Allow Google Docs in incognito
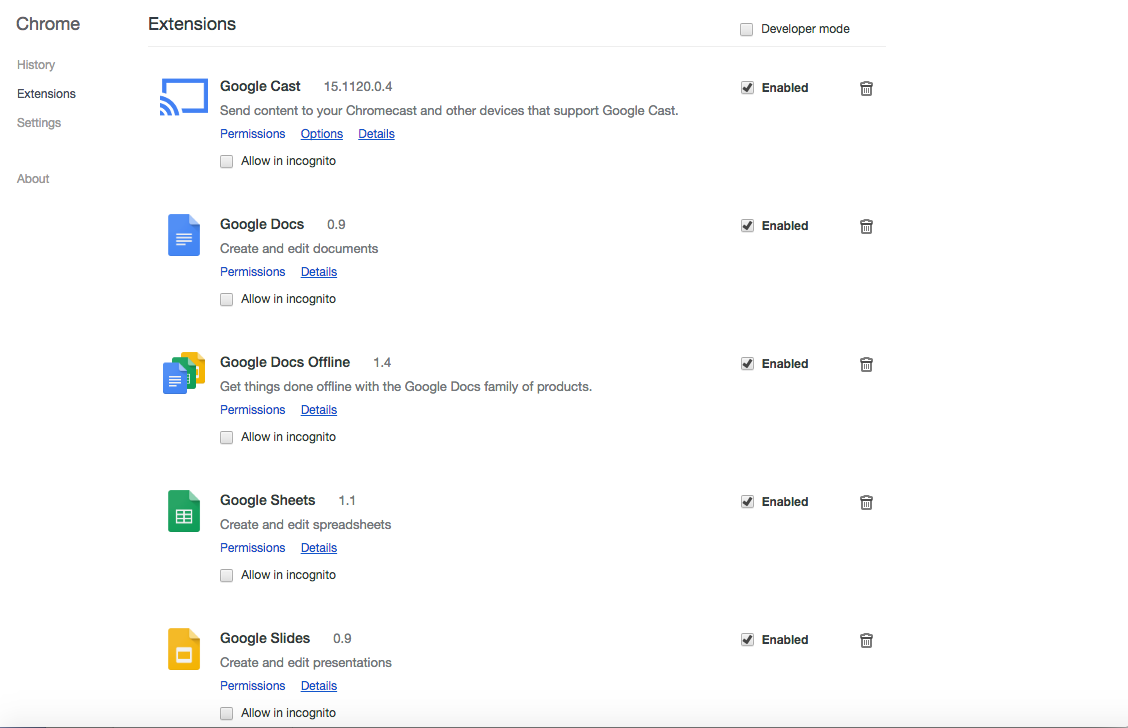 227,299
